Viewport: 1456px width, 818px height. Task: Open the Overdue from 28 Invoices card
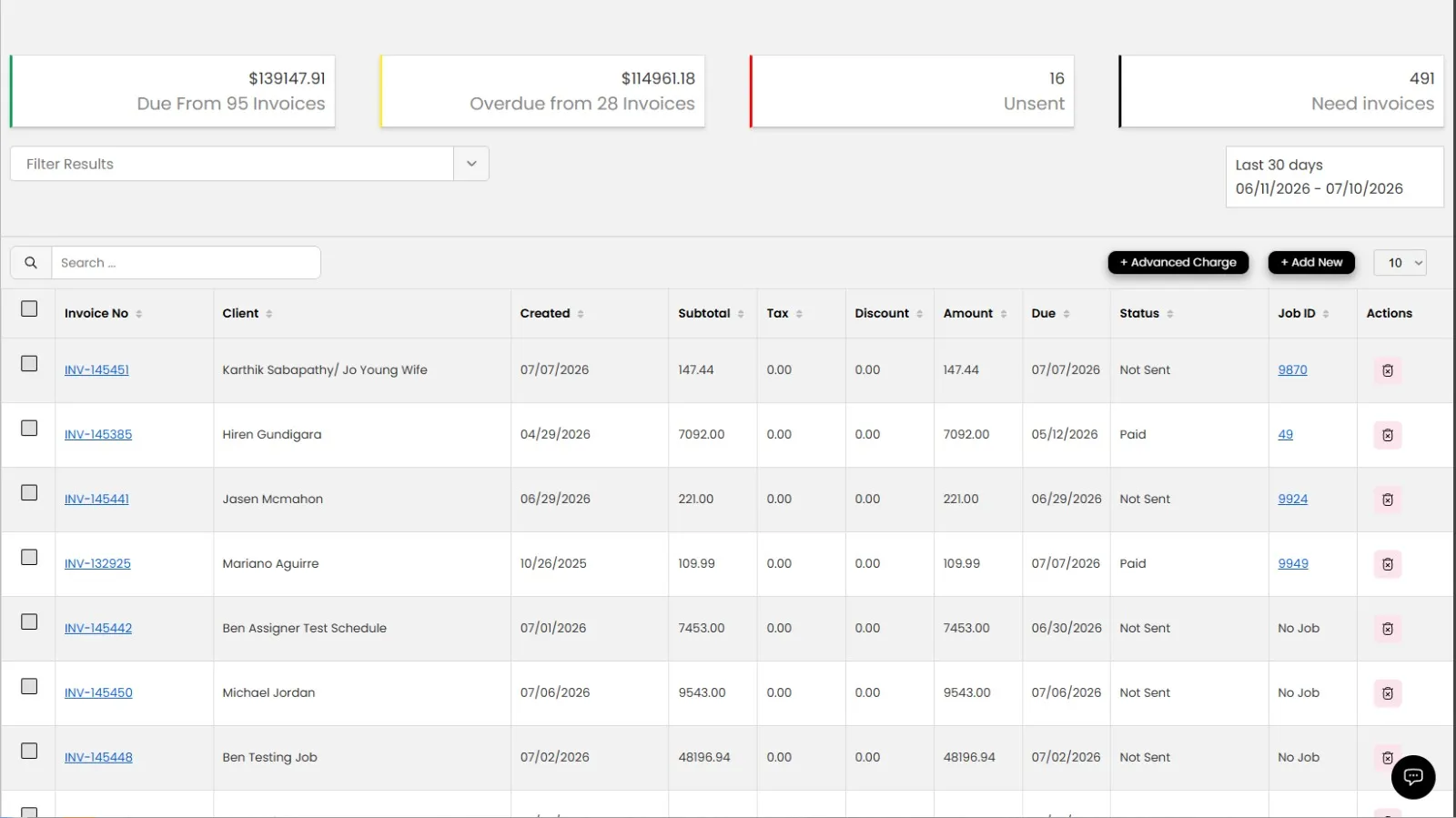(542, 91)
